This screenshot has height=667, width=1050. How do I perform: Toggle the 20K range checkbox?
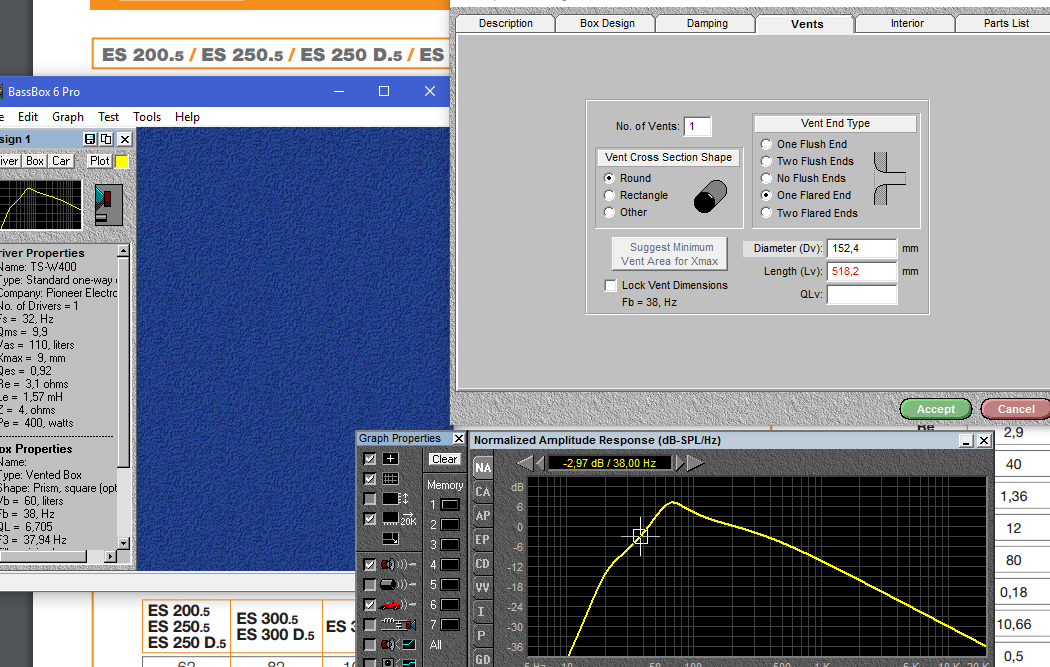pos(370,519)
